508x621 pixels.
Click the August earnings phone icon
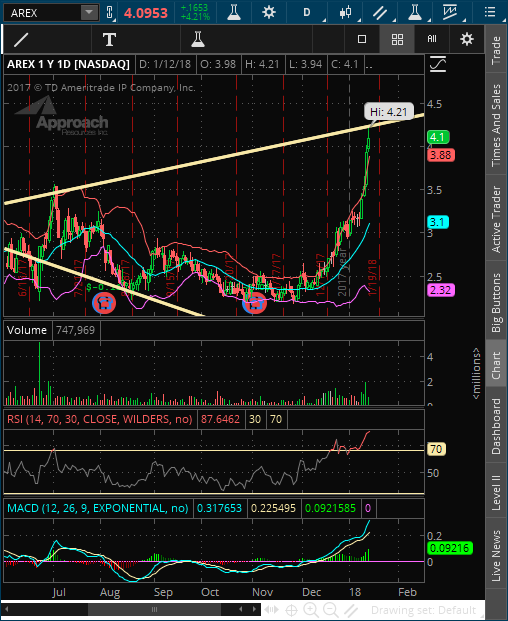104,303
